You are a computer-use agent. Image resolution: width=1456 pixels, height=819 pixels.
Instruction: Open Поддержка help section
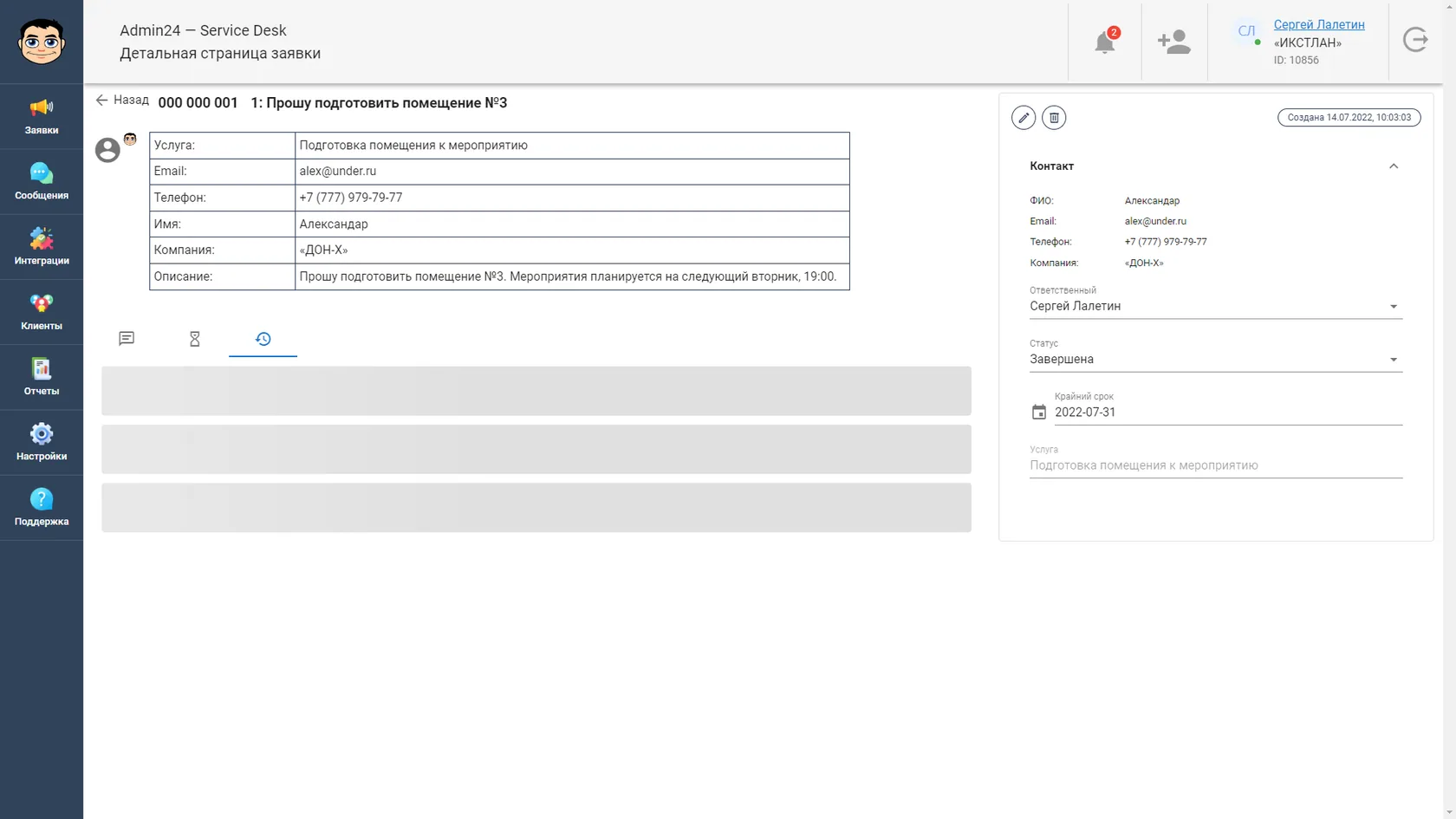[42, 508]
